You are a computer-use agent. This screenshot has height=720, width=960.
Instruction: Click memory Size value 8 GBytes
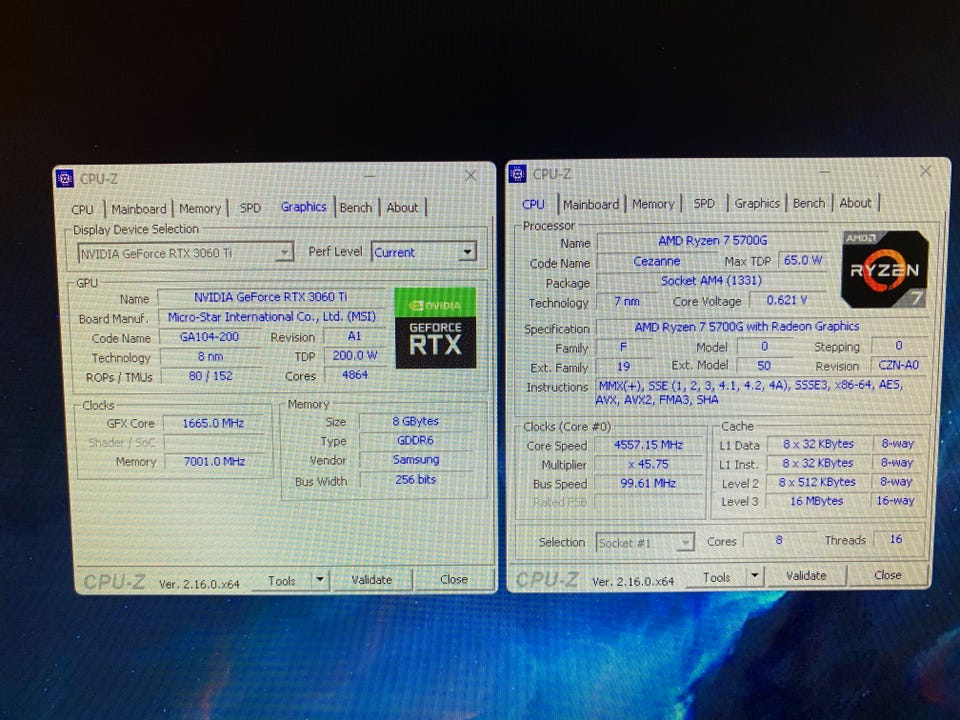pos(416,421)
